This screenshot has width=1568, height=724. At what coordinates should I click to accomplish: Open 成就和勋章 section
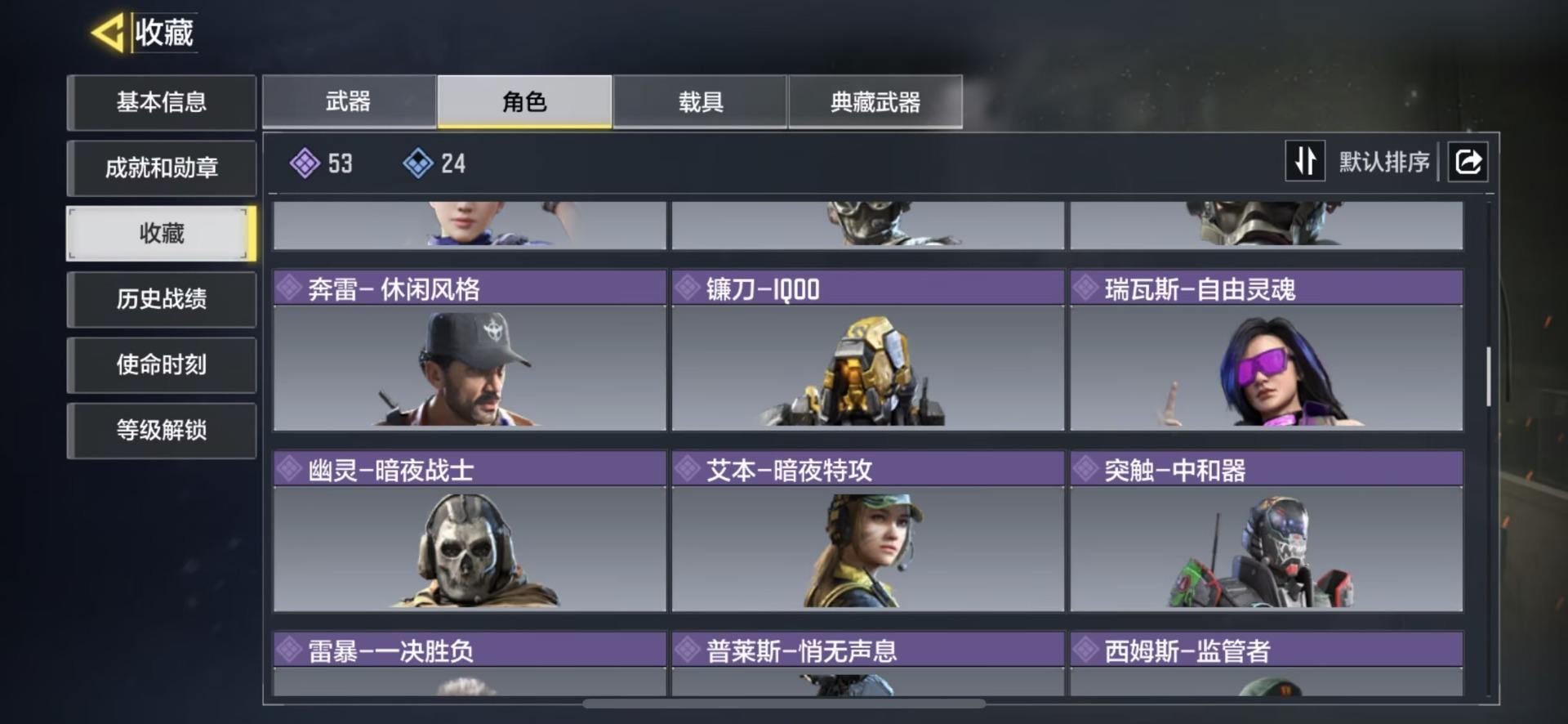[162, 168]
